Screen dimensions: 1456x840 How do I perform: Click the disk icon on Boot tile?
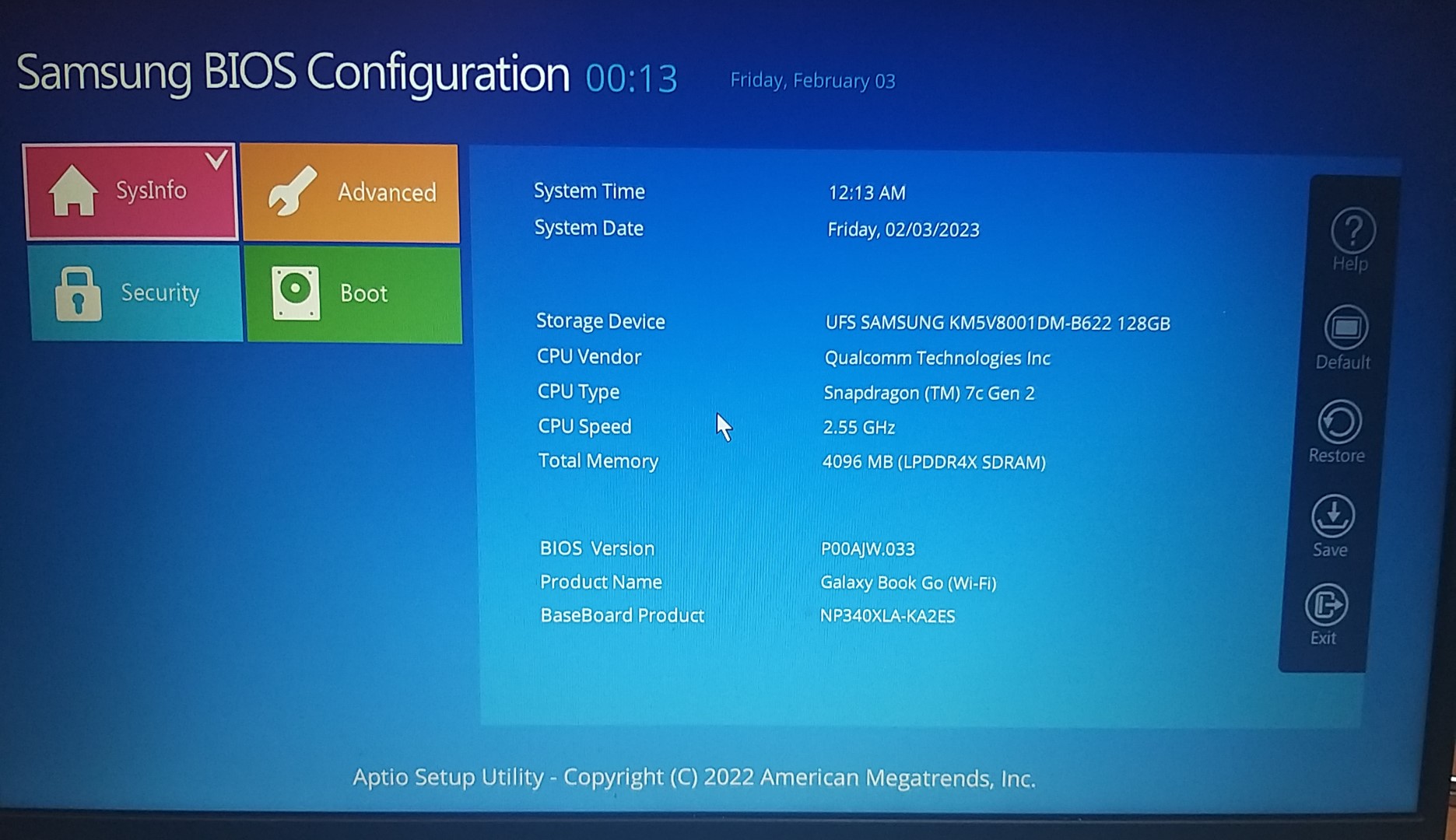point(296,293)
